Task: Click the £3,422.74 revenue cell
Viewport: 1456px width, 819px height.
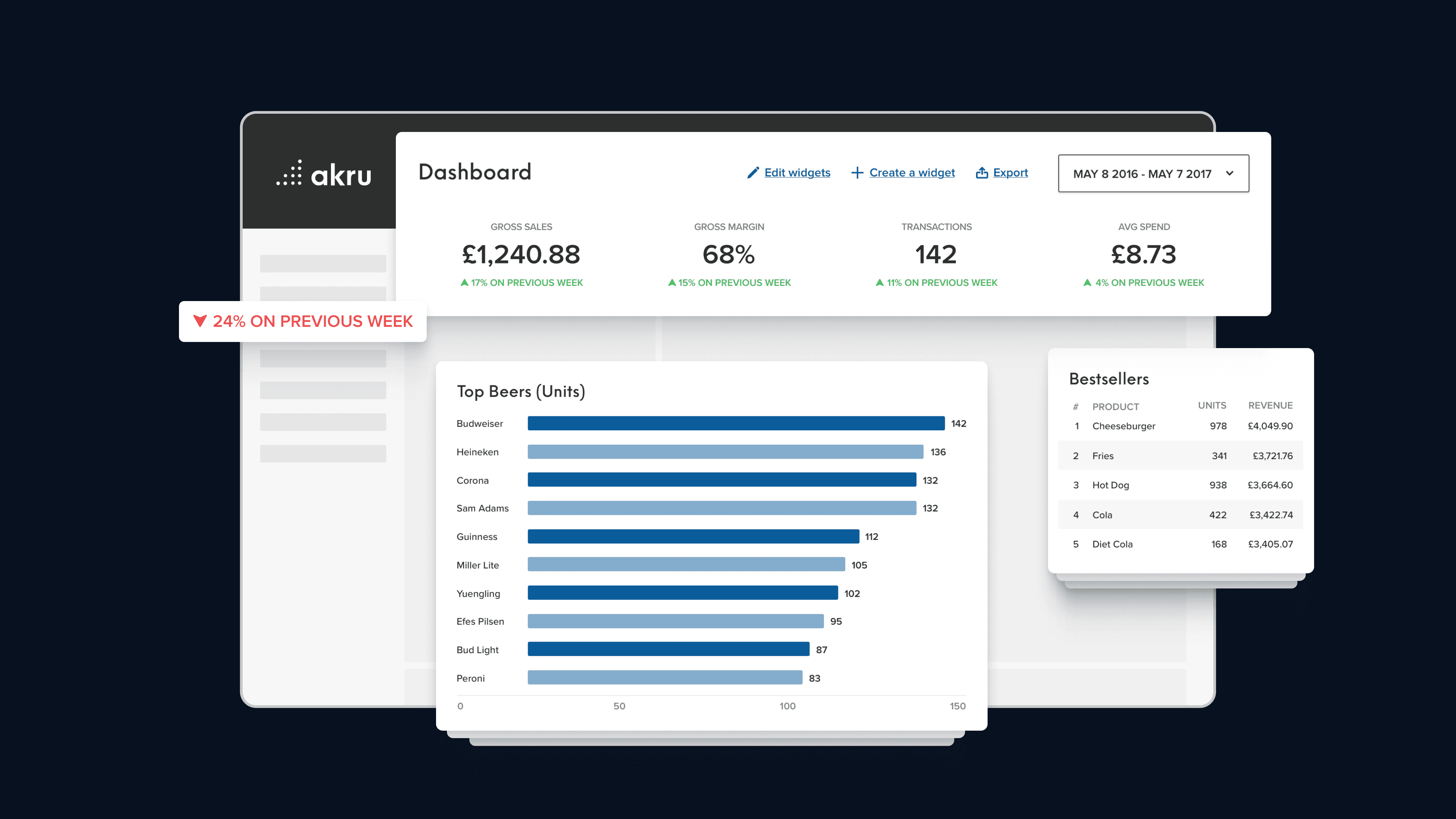Action: point(1271,515)
